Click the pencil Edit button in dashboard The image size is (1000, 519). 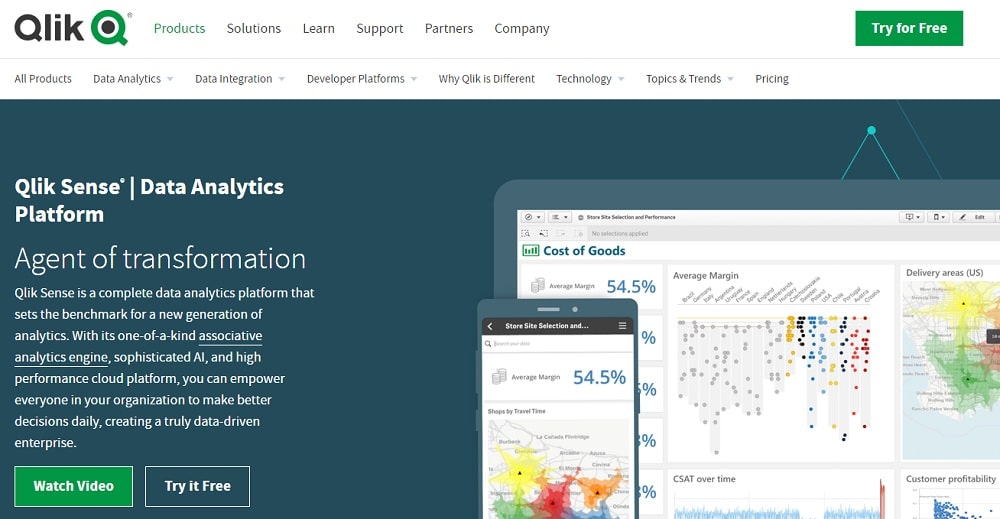pyautogui.click(x=973, y=217)
